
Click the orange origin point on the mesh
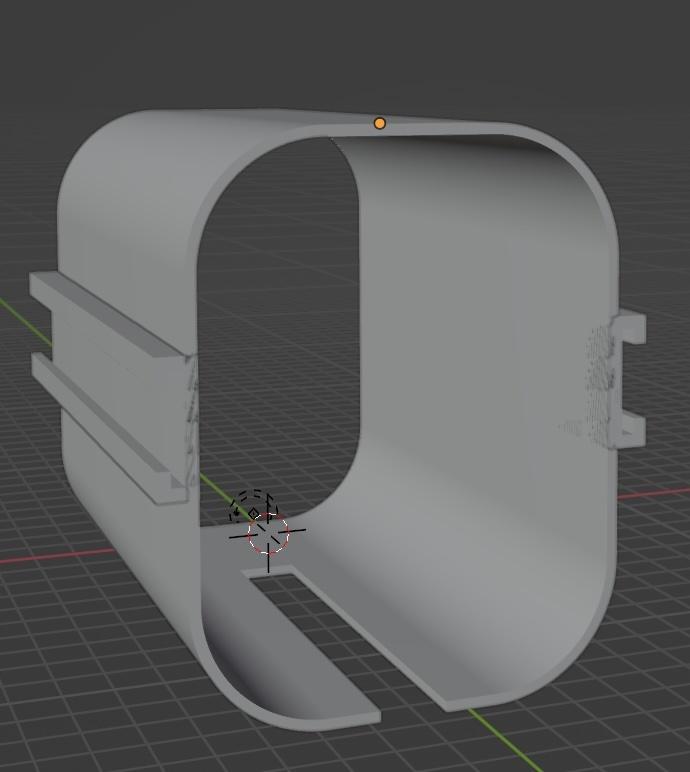point(379,123)
